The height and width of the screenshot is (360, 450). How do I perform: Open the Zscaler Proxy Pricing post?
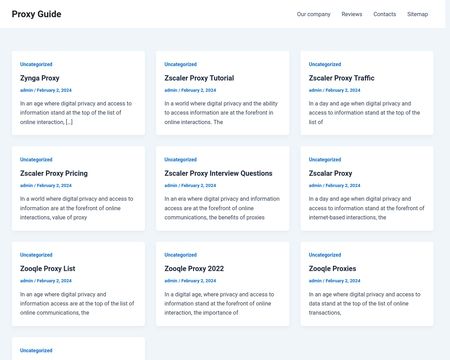54,173
